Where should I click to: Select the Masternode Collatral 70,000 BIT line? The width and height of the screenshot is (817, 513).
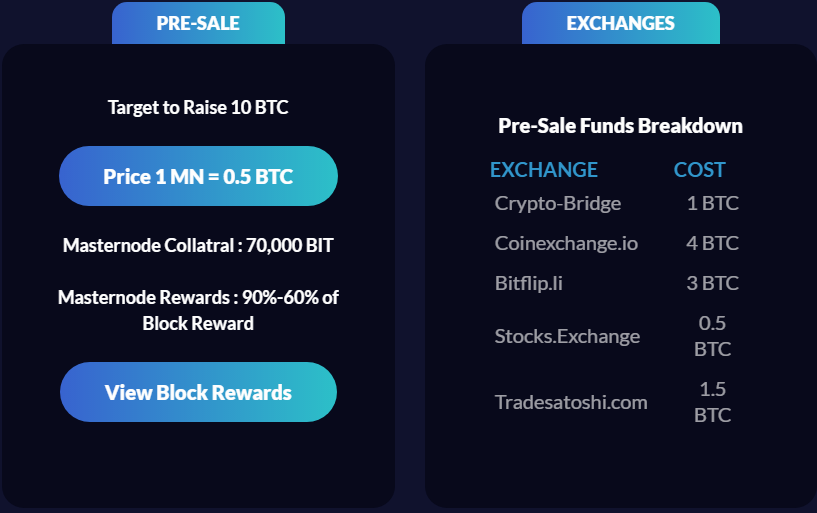click(x=198, y=245)
